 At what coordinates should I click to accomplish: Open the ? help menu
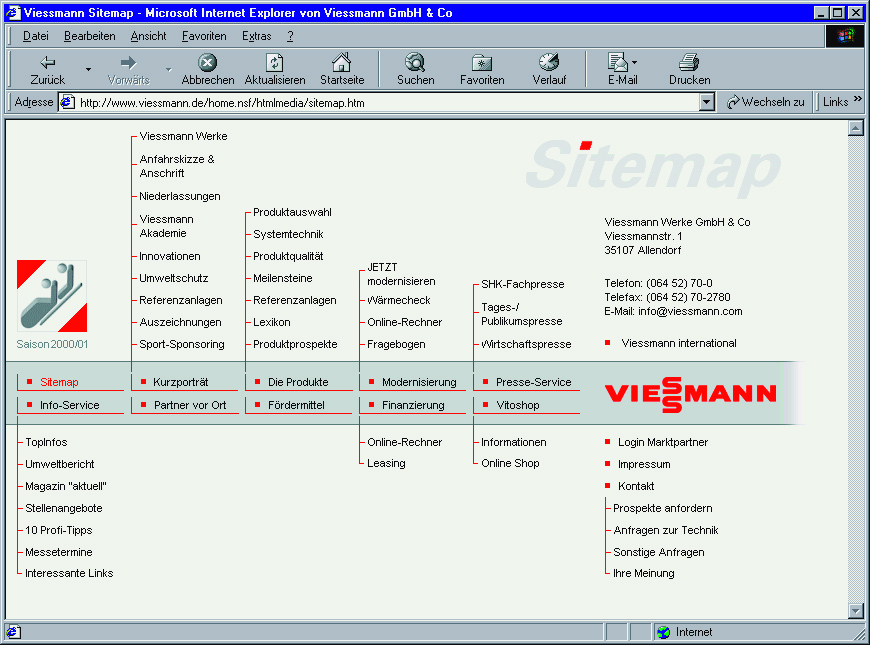(290, 36)
